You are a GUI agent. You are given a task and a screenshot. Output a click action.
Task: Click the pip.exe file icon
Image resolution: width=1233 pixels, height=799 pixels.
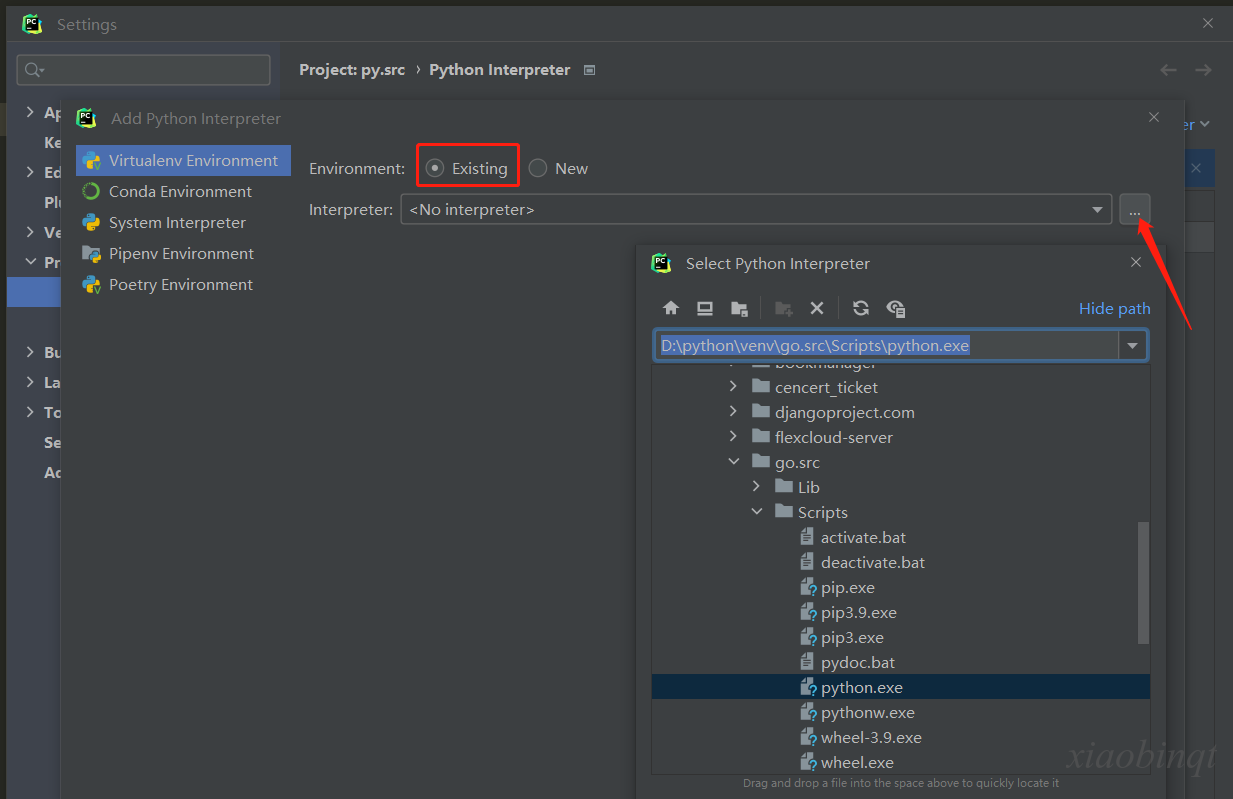coord(808,587)
